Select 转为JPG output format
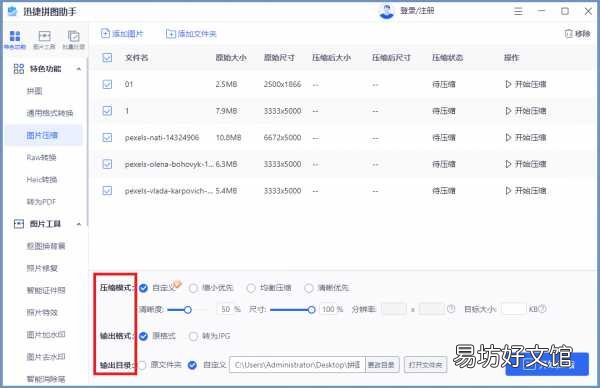 (193, 336)
